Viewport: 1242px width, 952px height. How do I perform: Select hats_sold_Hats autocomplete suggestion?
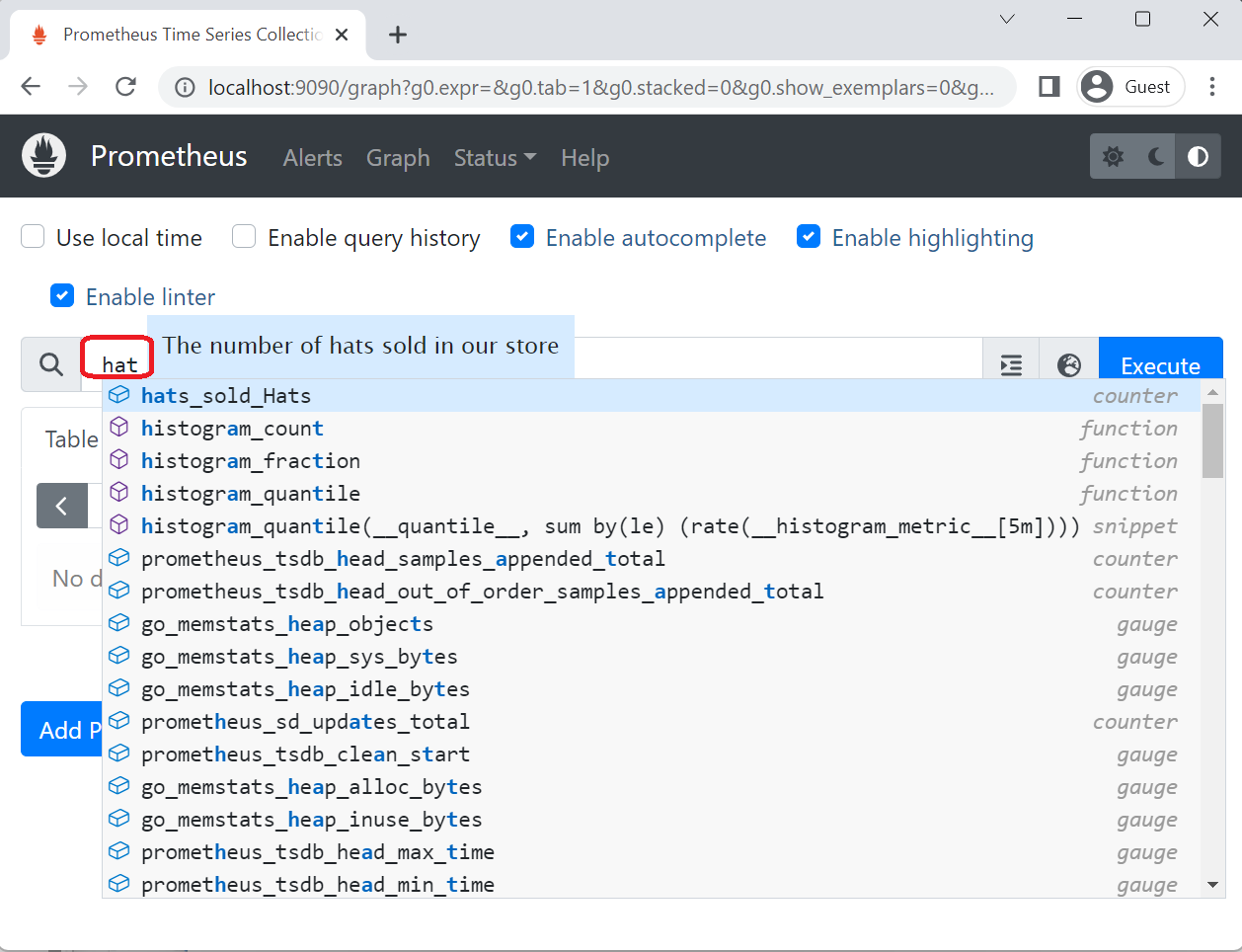coord(652,395)
